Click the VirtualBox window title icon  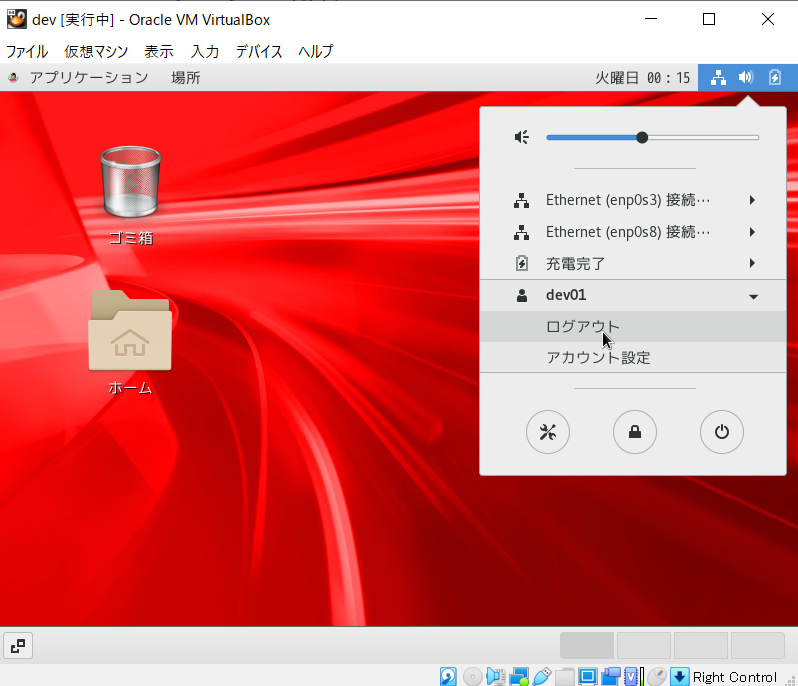17,19
